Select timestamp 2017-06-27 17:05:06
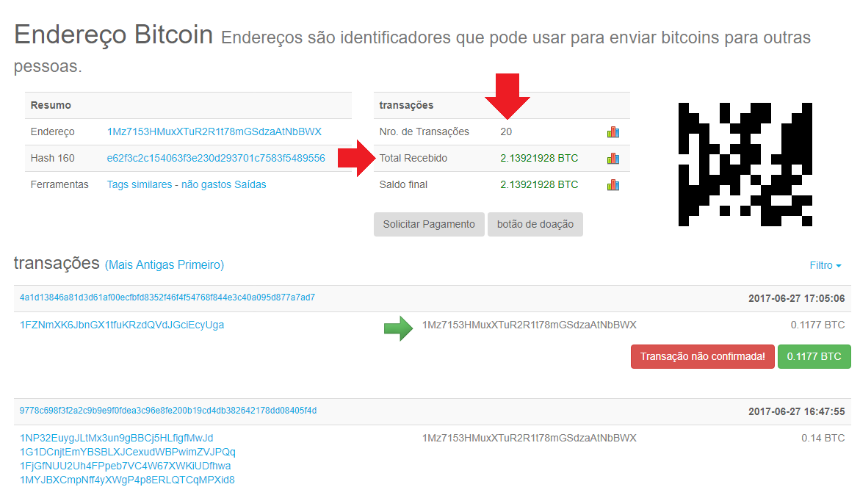The image size is (860, 487). pos(796,298)
